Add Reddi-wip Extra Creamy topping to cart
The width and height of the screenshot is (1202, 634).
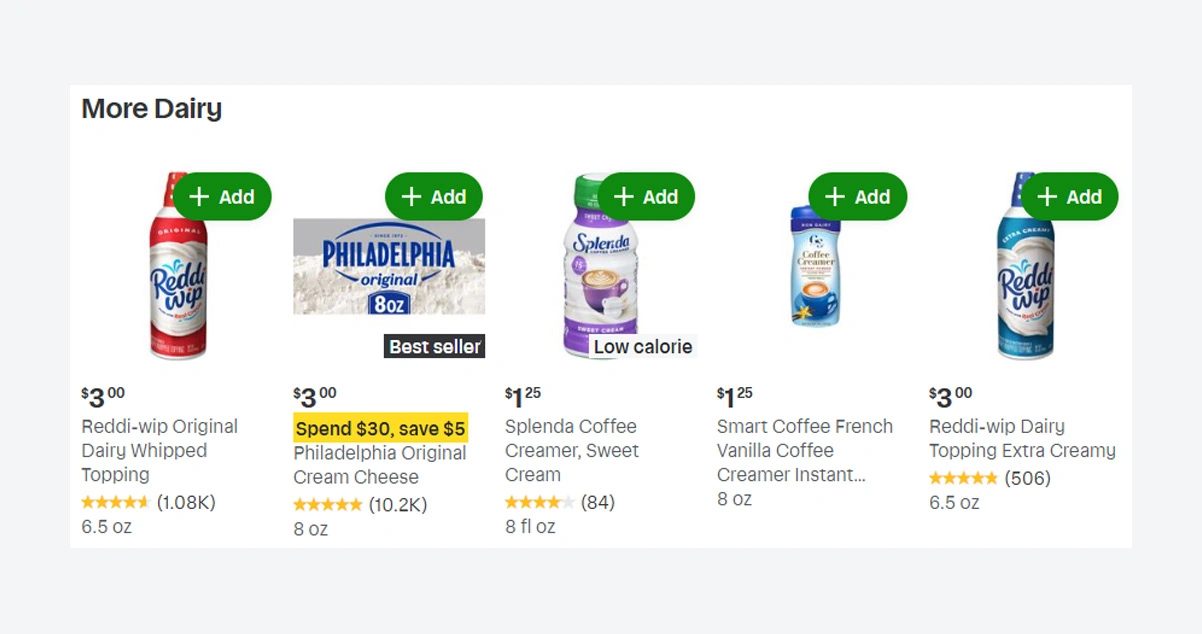tap(1070, 197)
